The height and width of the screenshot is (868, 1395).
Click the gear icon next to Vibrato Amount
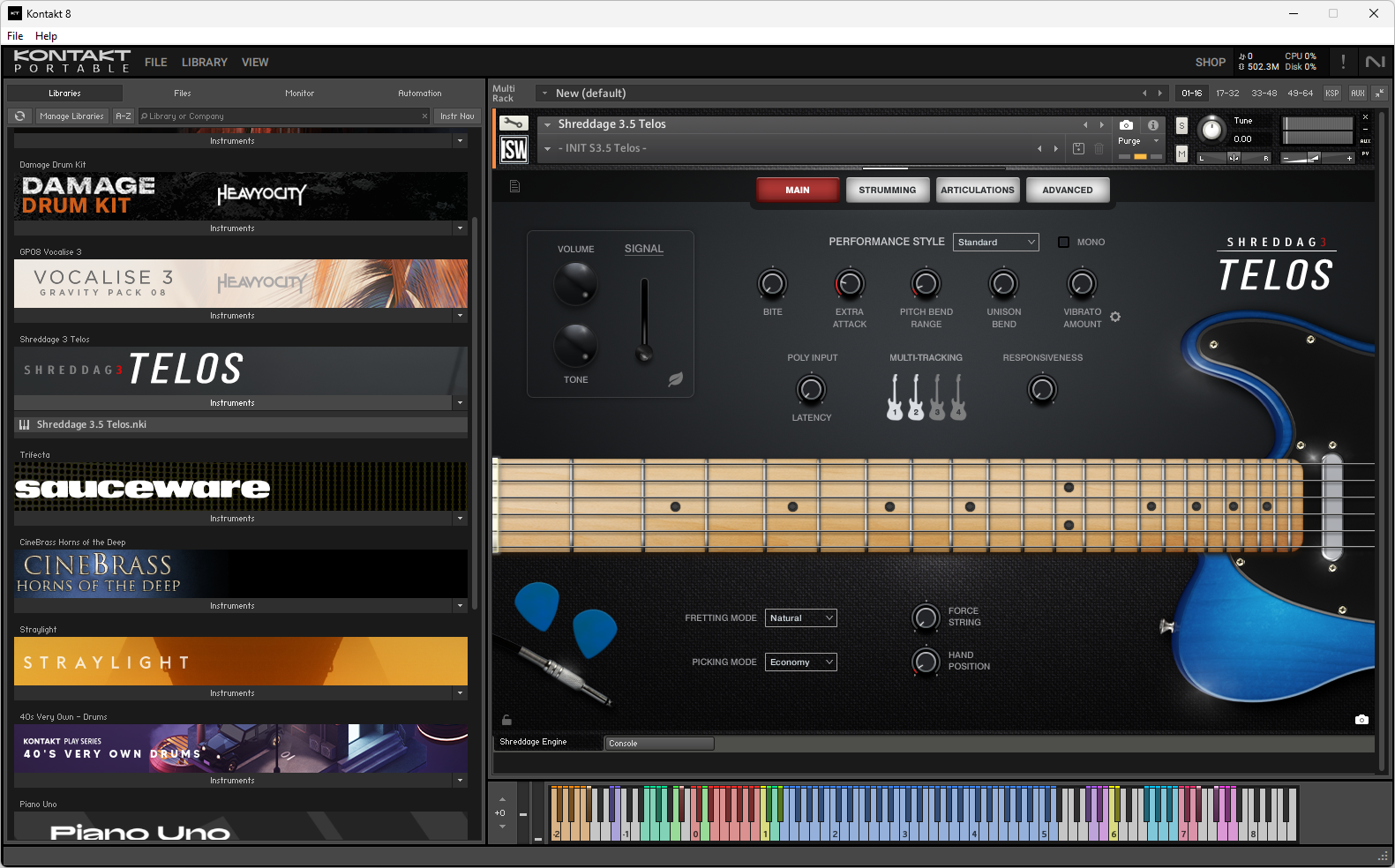pyautogui.click(x=1115, y=317)
